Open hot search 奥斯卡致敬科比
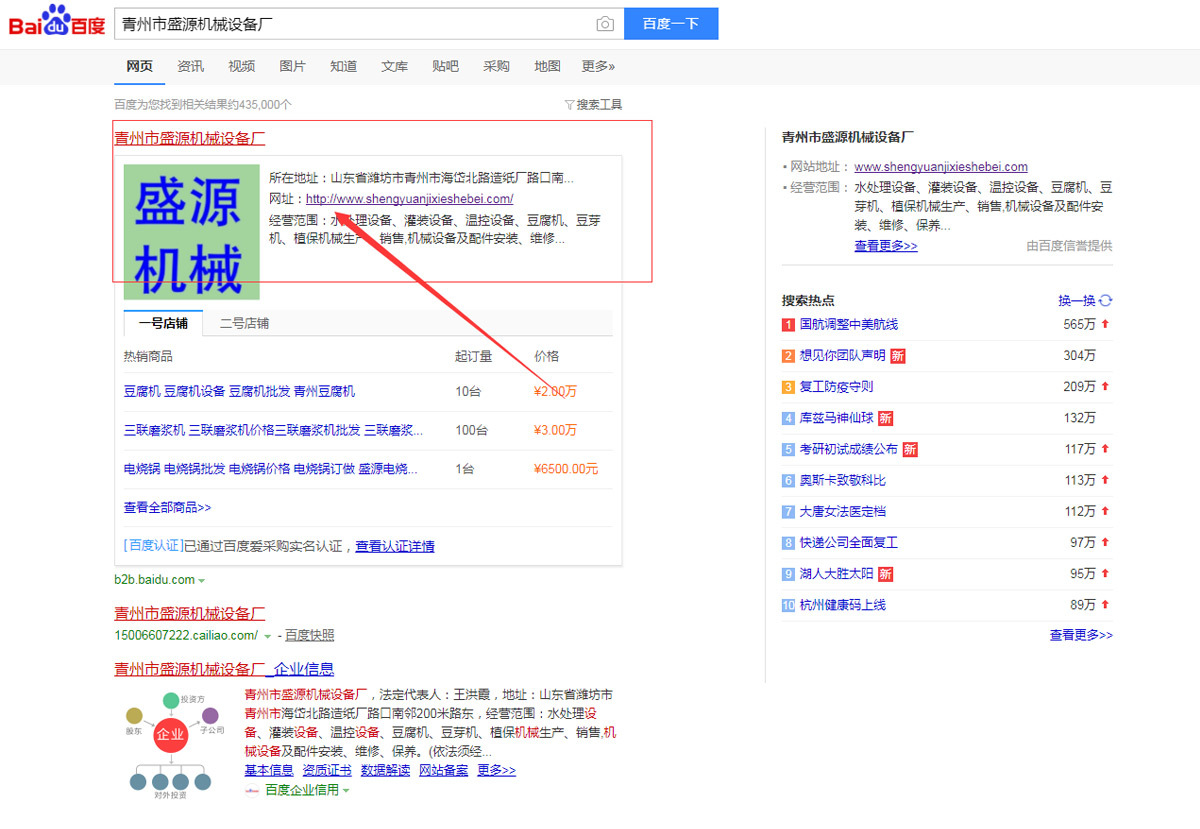 843,480
